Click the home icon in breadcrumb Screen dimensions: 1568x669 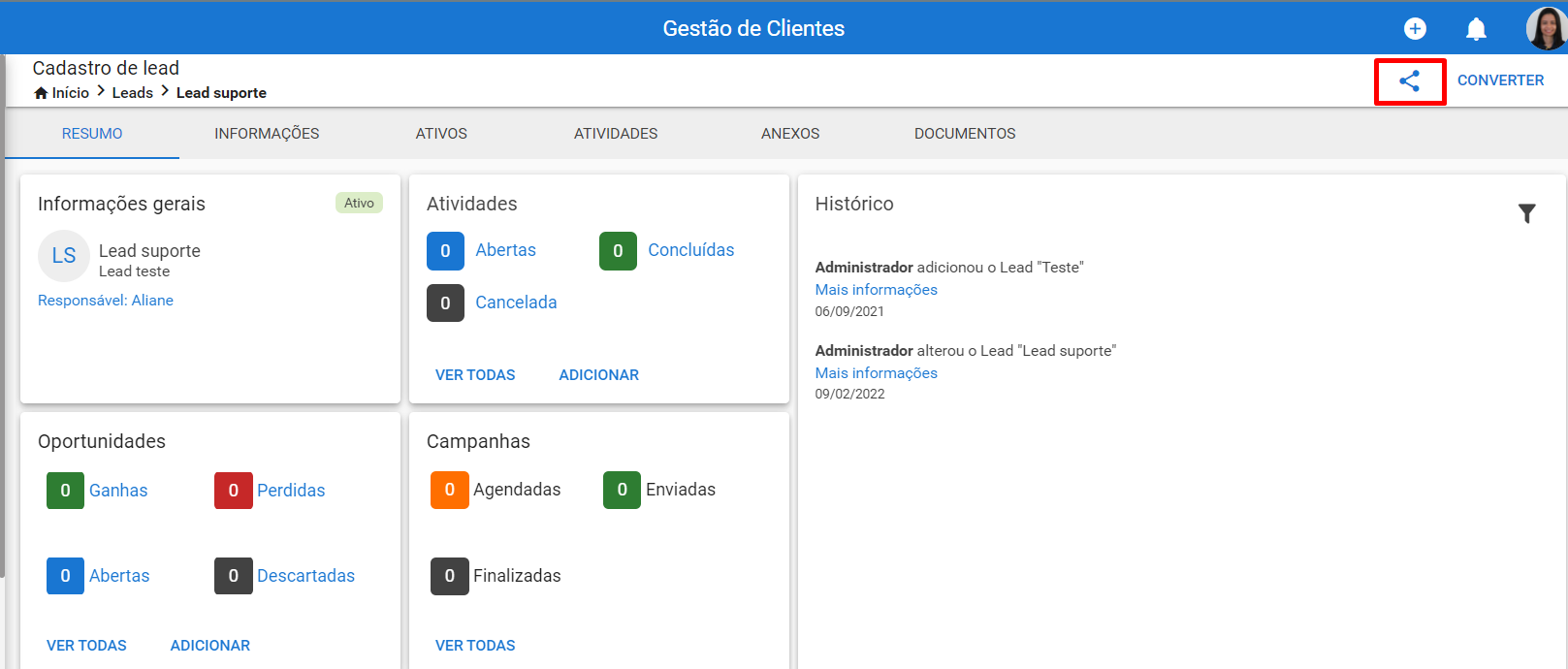tap(41, 93)
